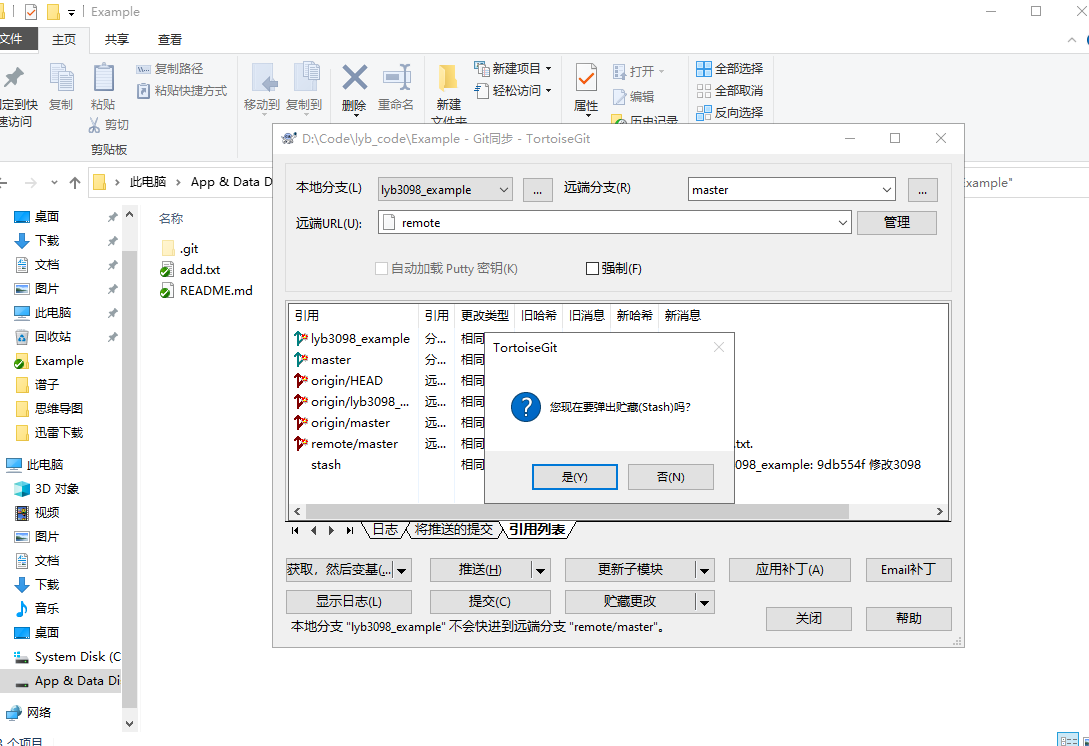1089x746 pixels.
Task: Click the browse button next to local branch
Action: point(538,190)
